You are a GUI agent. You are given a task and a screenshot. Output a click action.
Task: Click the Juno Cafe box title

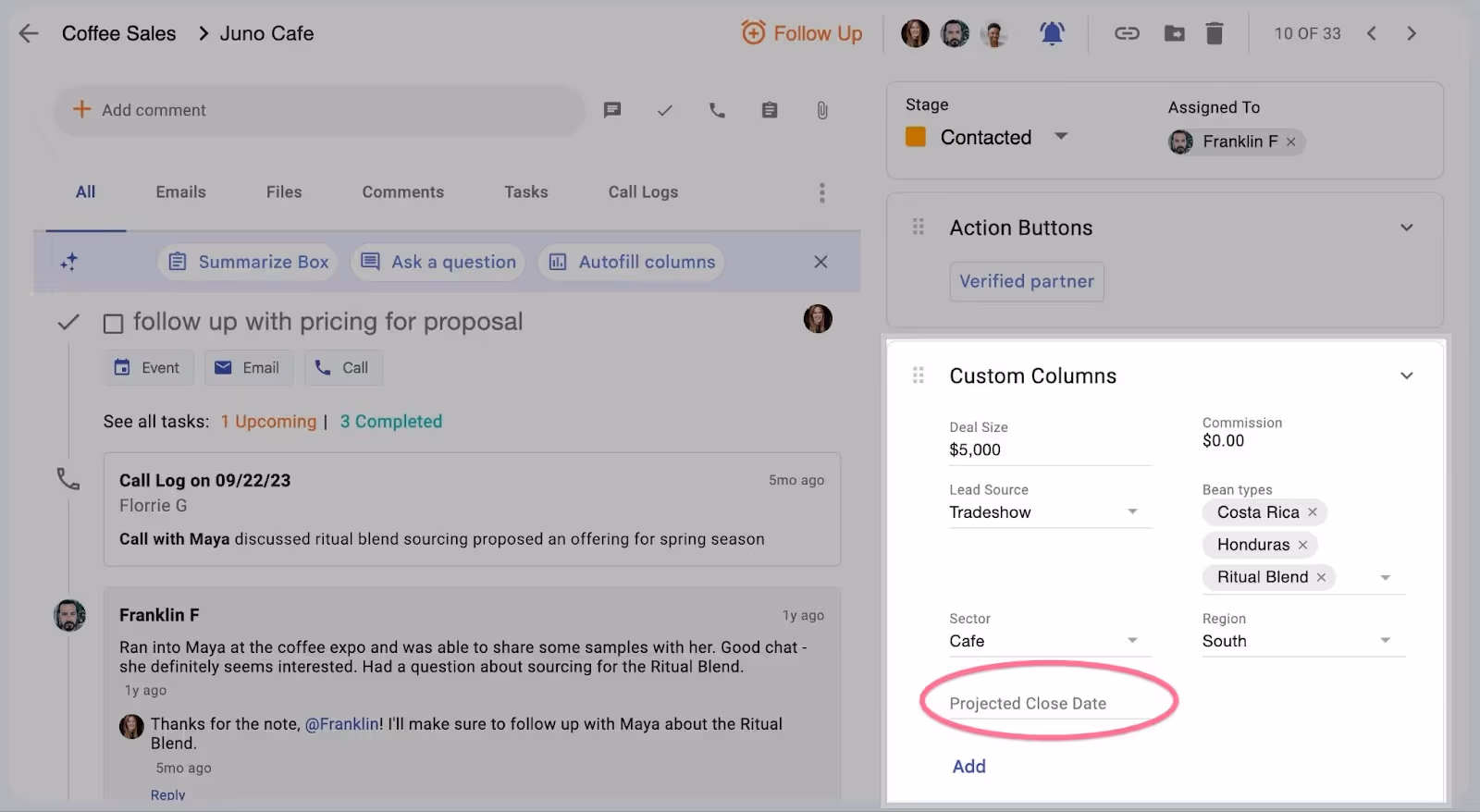click(266, 33)
